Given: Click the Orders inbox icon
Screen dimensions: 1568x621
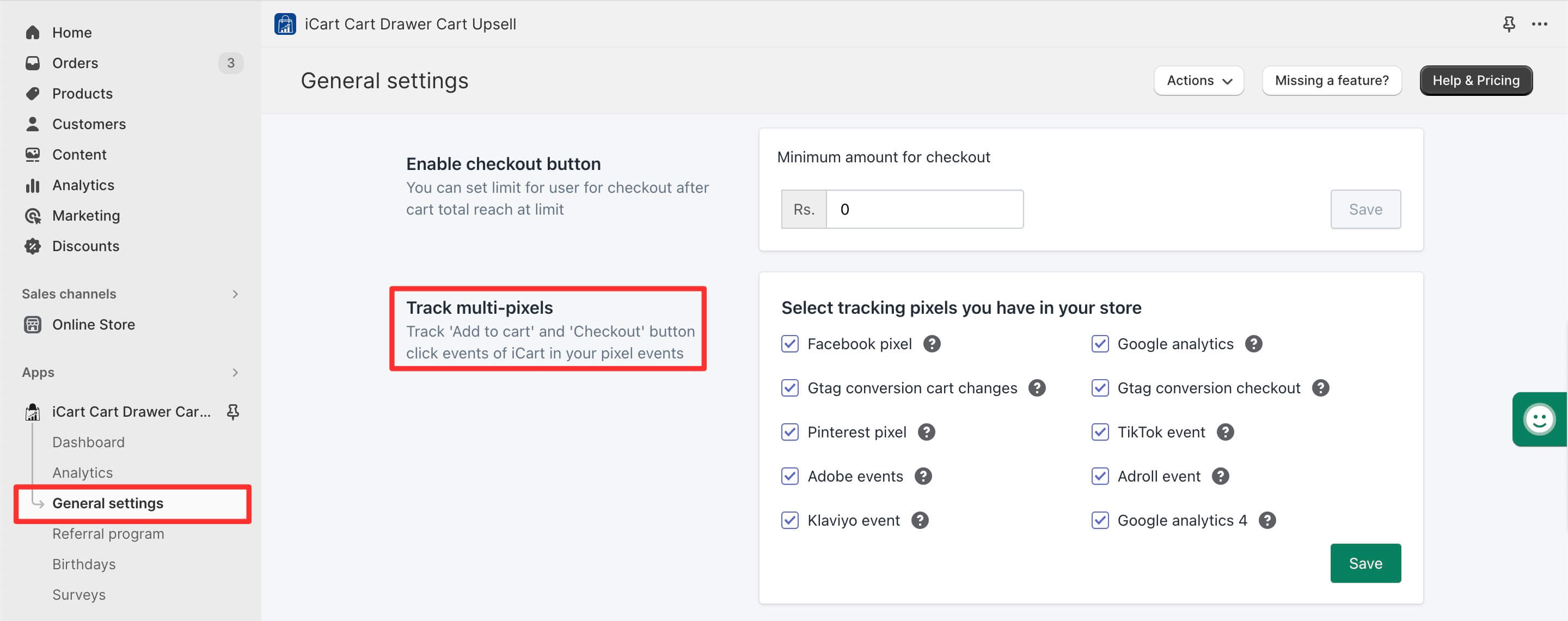Looking at the screenshot, I should point(33,63).
